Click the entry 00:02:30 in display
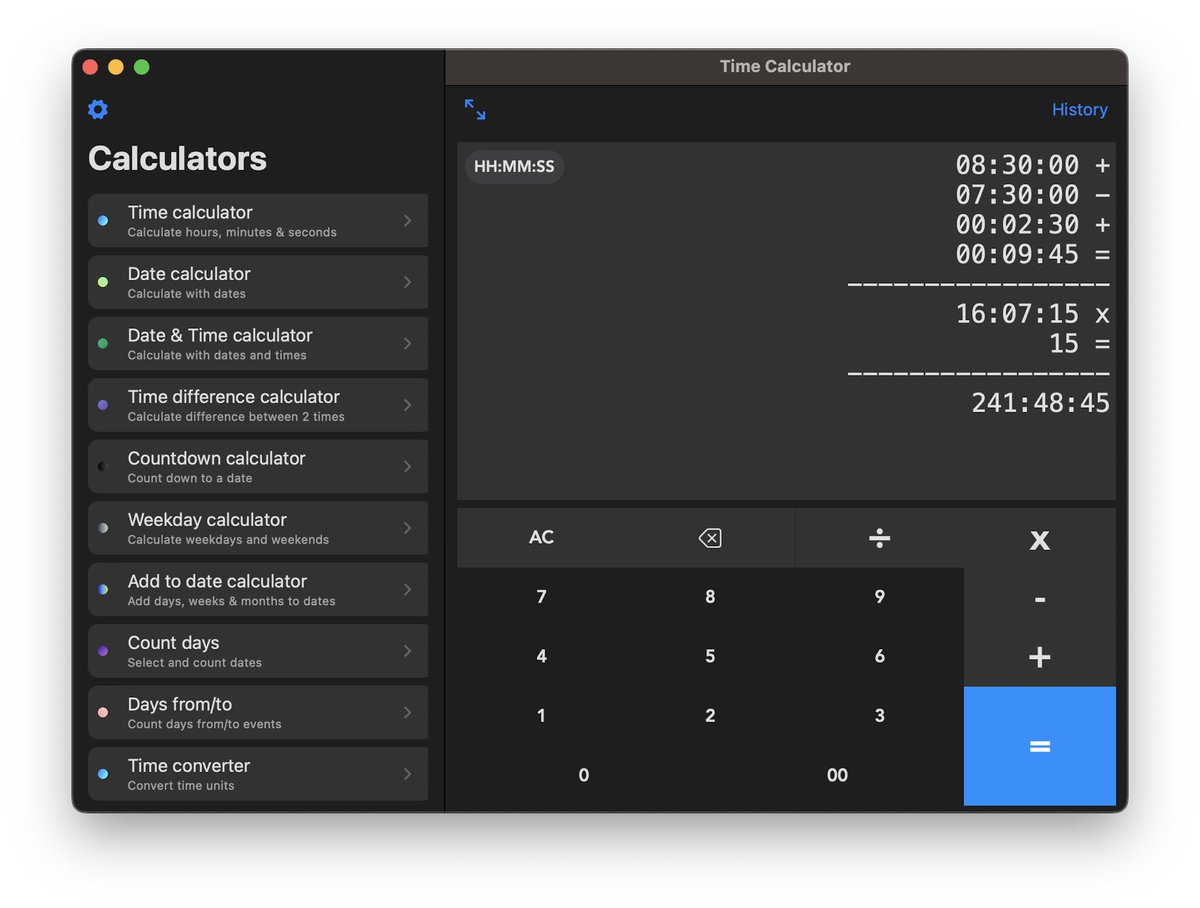 [x=1017, y=225]
